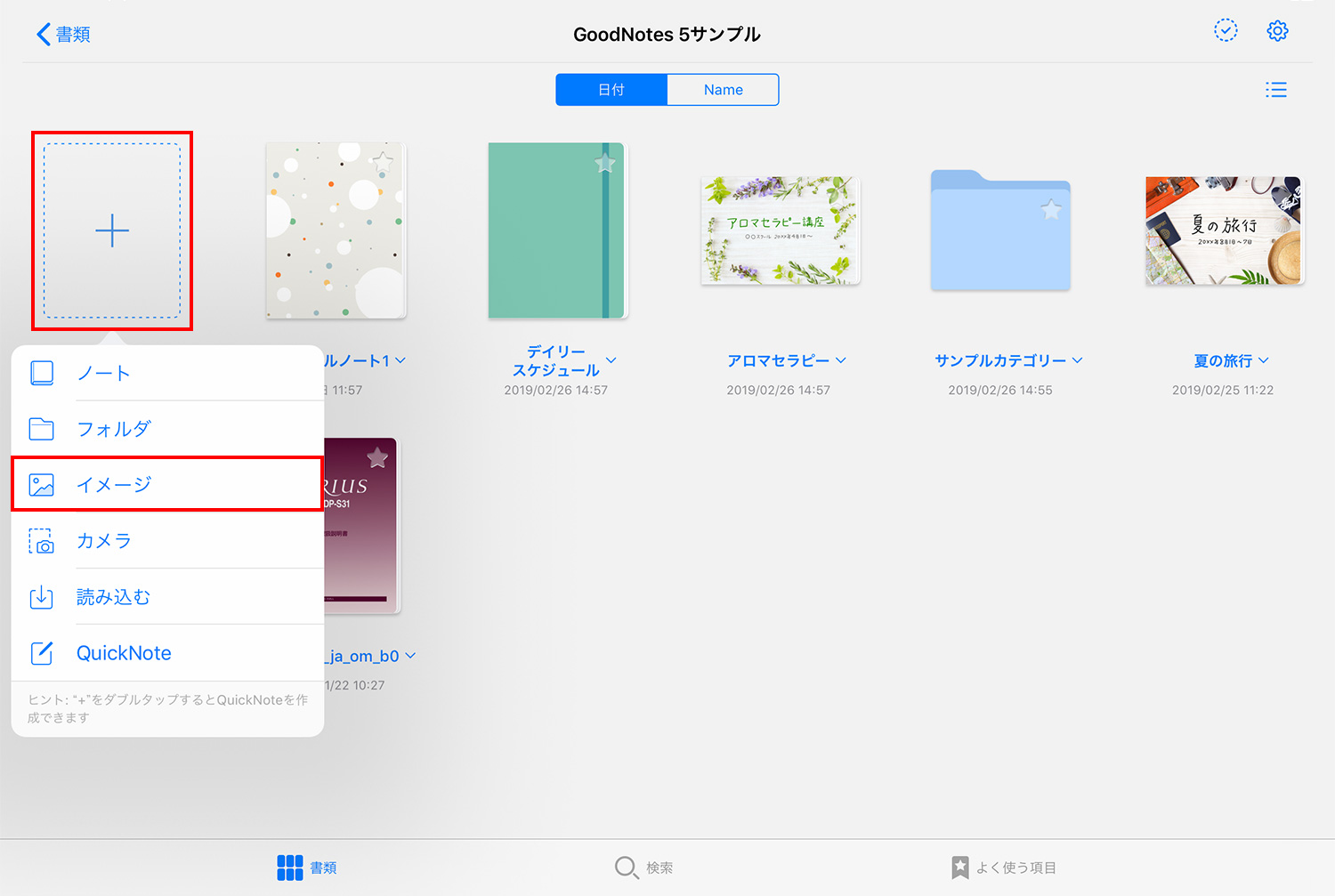Click the 書類 back link text
This screenshot has width=1335, height=896.
click(x=73, y=35)
